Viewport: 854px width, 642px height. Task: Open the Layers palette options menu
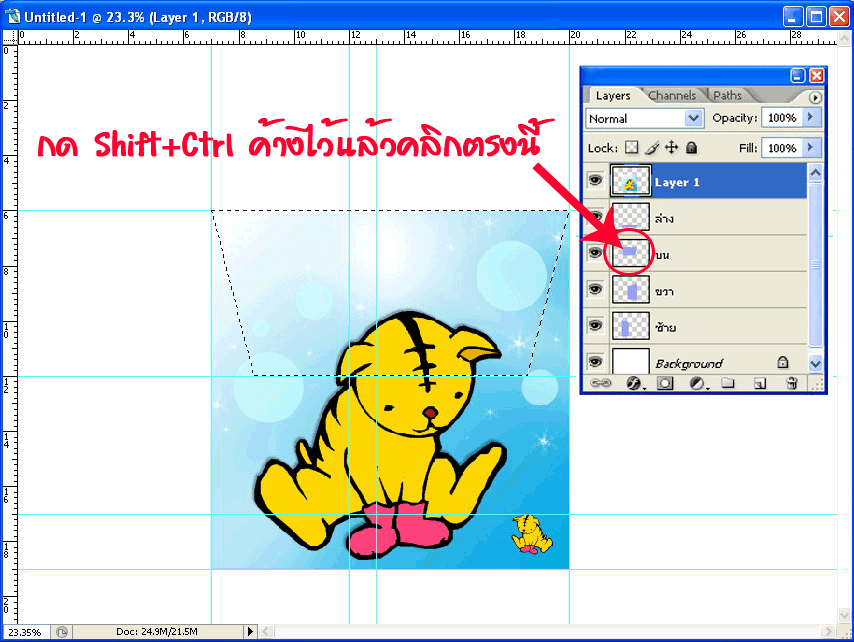click(x=814, y=97)
